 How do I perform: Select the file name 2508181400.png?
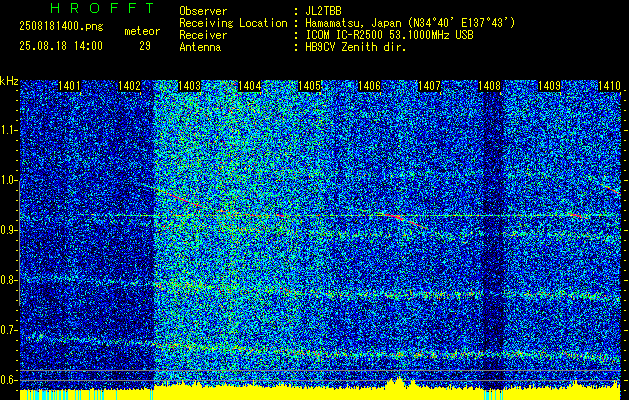tap(61, 26)
